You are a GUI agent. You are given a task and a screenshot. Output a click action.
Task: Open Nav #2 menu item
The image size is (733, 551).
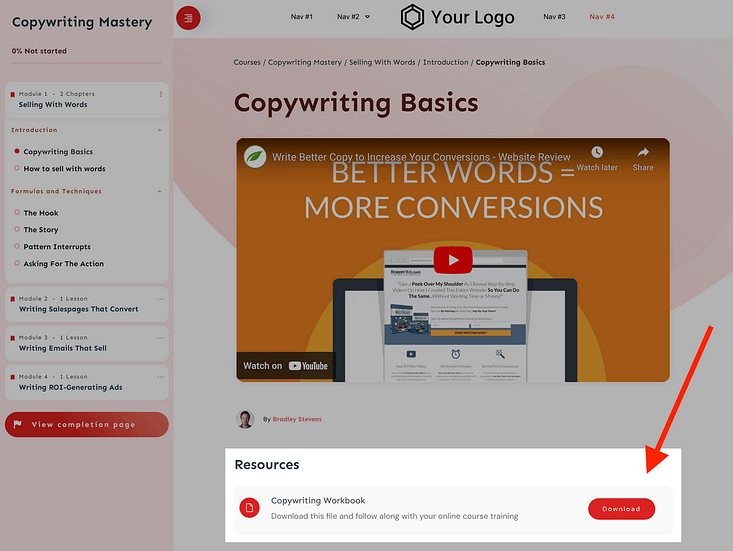coord(348,17)
